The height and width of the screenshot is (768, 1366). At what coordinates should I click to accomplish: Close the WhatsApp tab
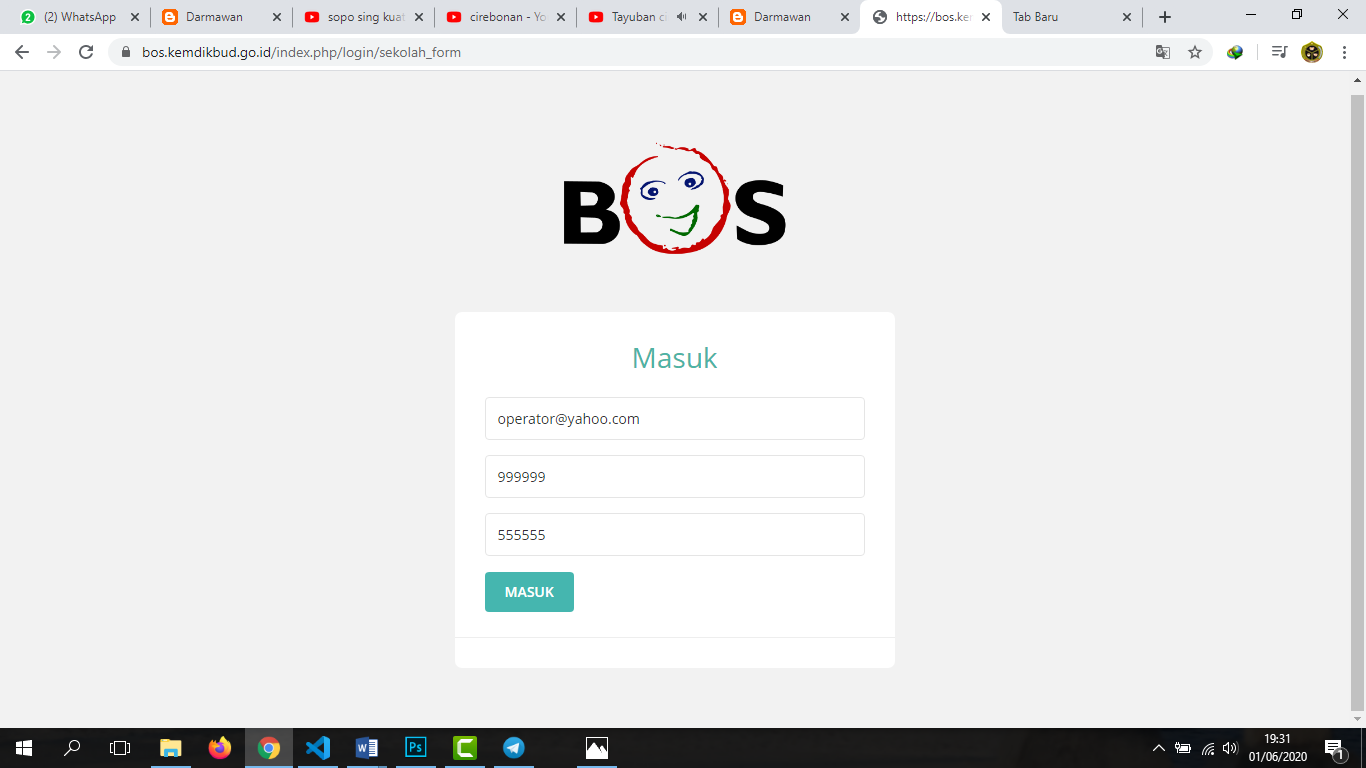(135, 17)
